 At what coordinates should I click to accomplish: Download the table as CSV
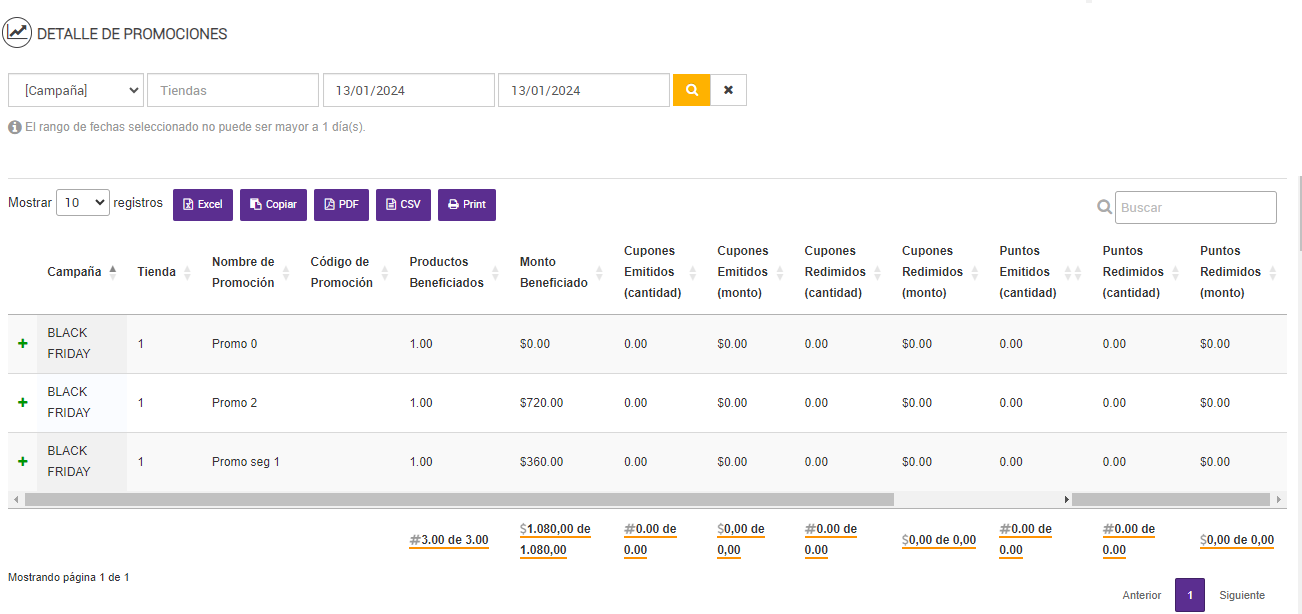click(x=403, y=204)
